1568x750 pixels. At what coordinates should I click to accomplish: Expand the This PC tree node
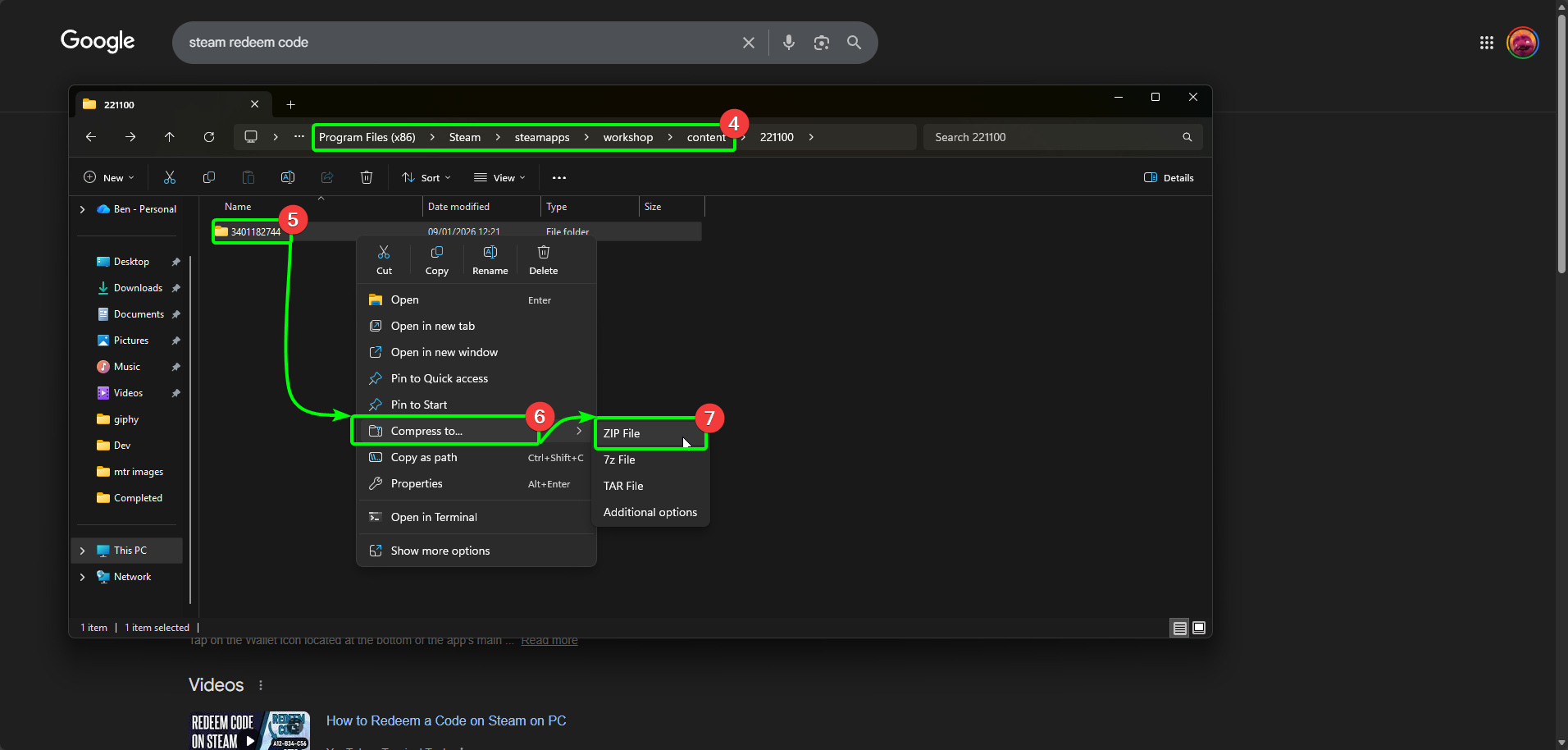pyautogui.click(x=83, y=551)
